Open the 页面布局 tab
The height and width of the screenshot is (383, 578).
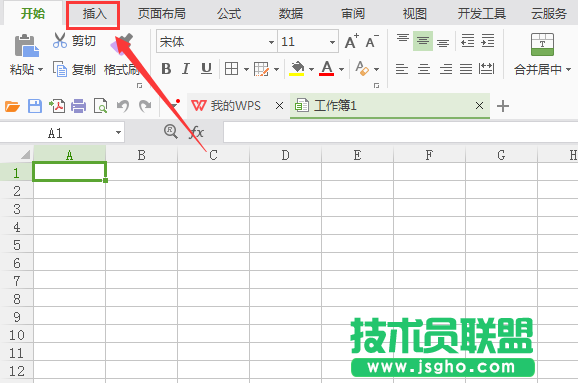162,14
